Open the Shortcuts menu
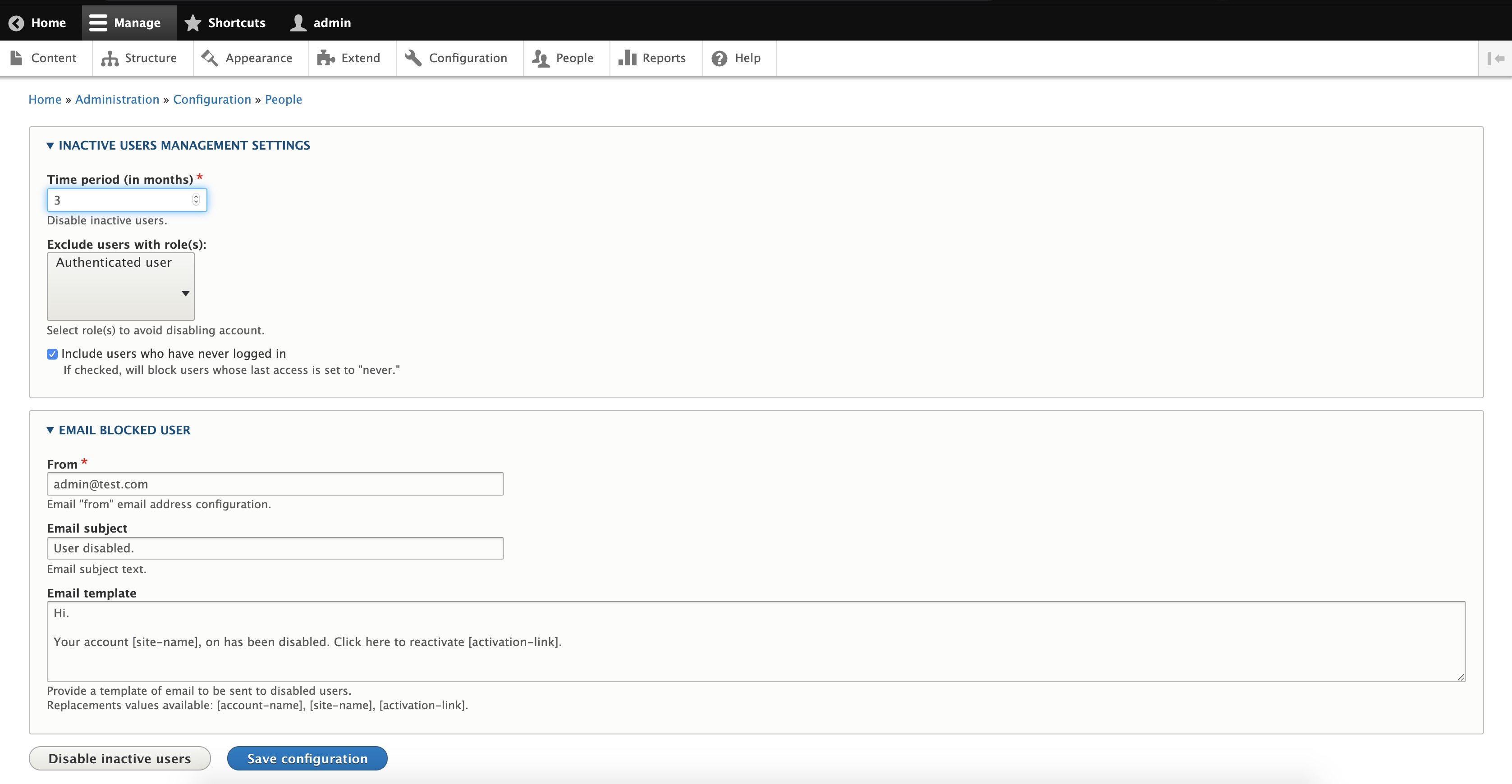This screenshot has width=1512, height=784. (225, 22)
